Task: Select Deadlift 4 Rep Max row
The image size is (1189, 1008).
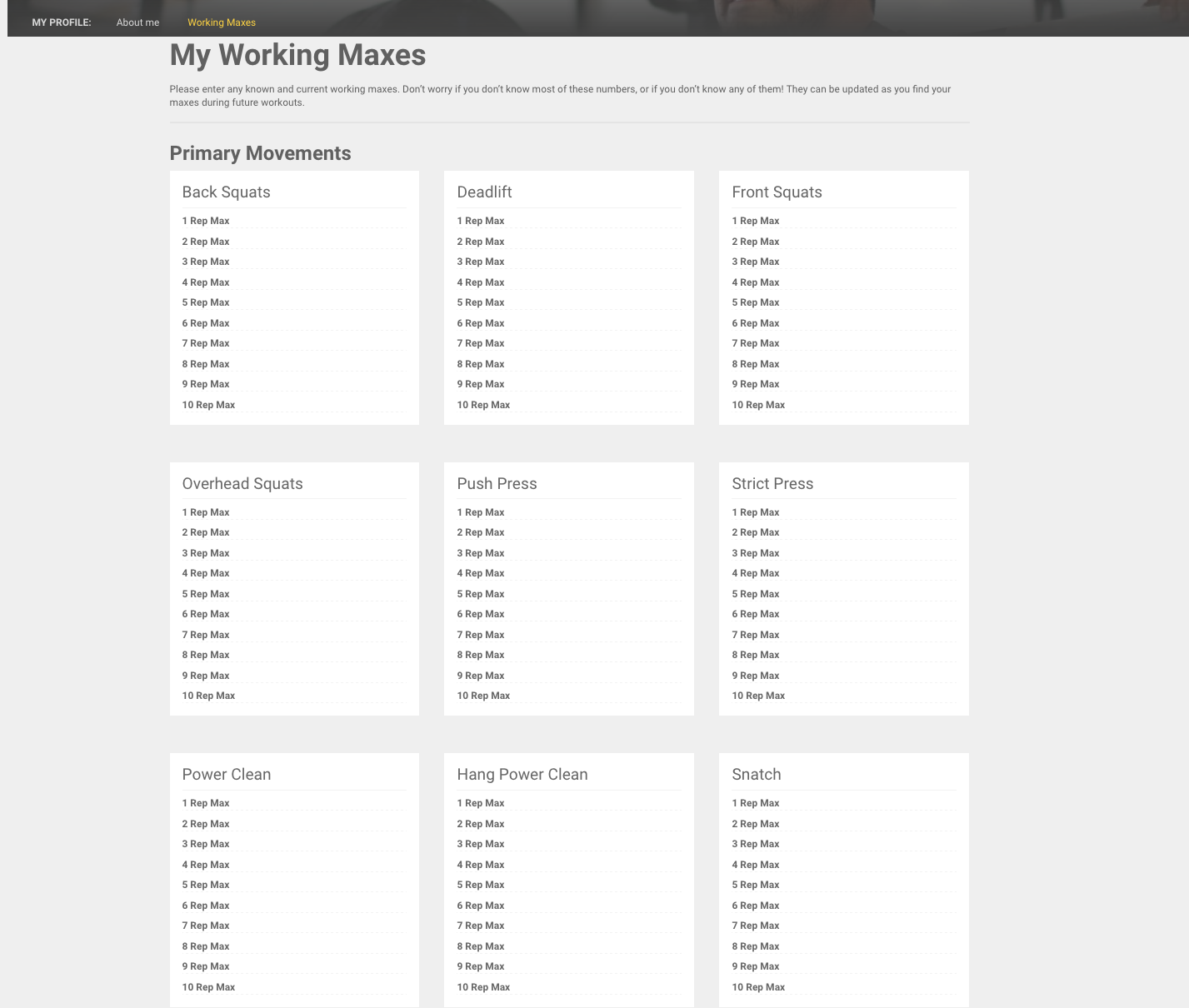Action: [x=569, y=282]
